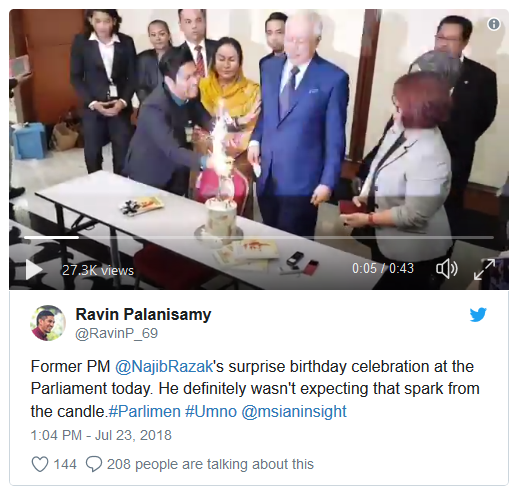Screen dimensions: 528x499
Task: Like the tweet with heart icon
Action: [x=40, y=464]
